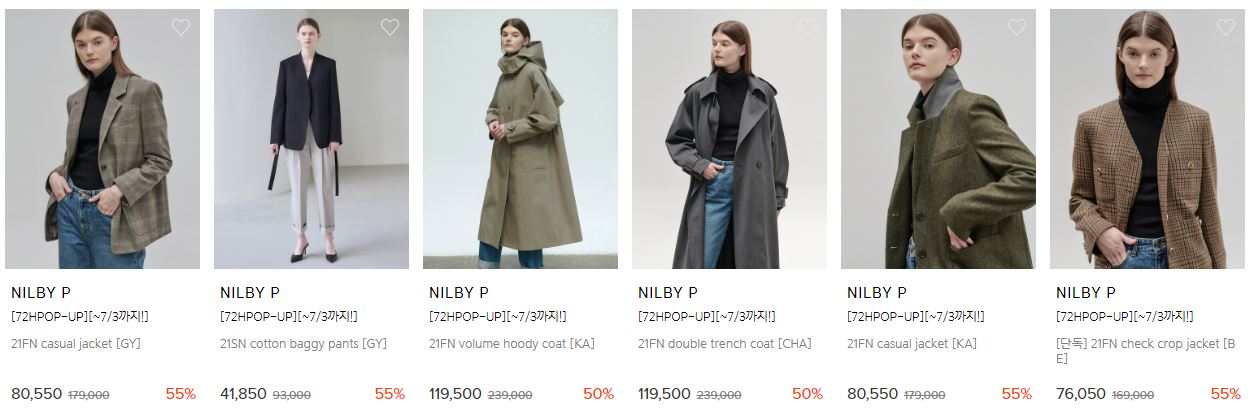The height and width of the screenshot is (412, 1255).
Task: Favorite the casual jacket [GY] with heart icon
Action: tap(181, 28)
